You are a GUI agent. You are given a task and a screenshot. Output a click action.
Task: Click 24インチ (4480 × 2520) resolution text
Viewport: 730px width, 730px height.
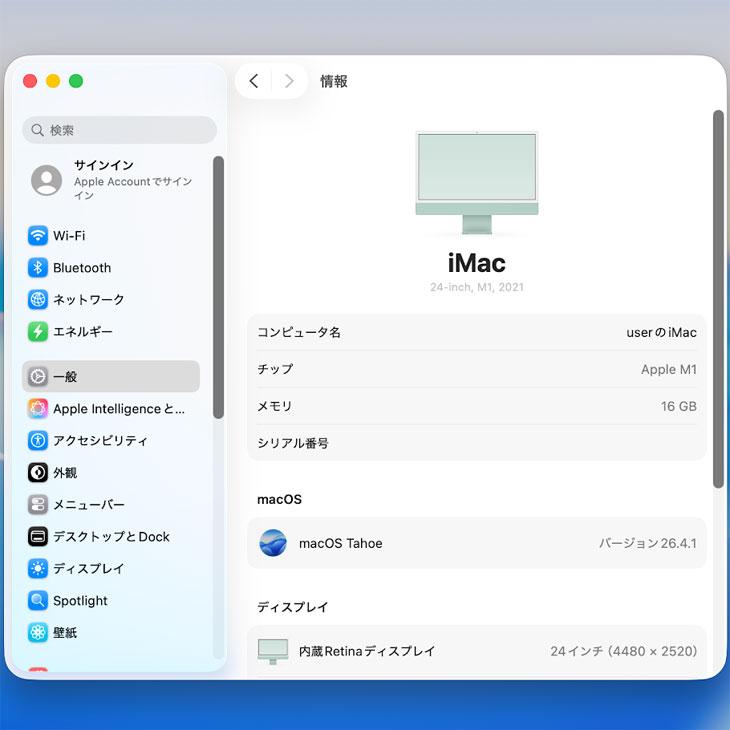[623, 651]
